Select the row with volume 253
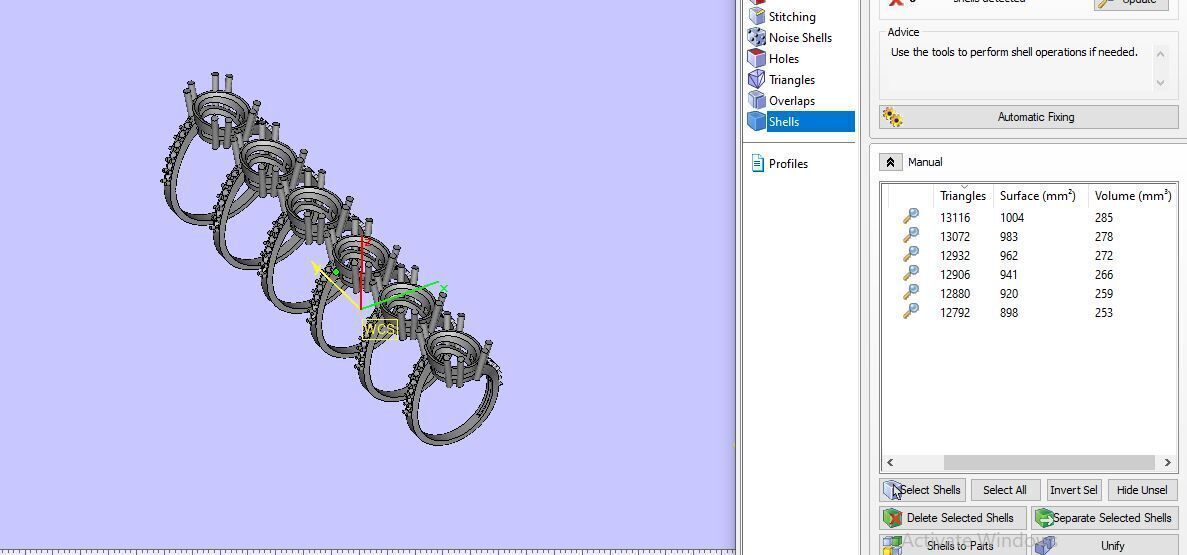The width and height of the screenshot is (1187, 555). (1029, 312)
